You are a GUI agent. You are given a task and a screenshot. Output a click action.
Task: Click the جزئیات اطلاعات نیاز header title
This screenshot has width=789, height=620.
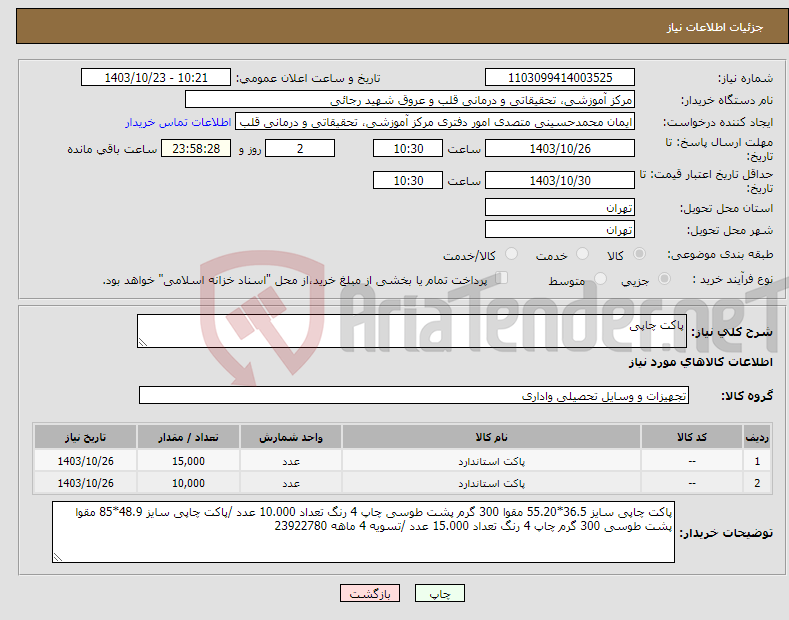click(x=715, y=27)
